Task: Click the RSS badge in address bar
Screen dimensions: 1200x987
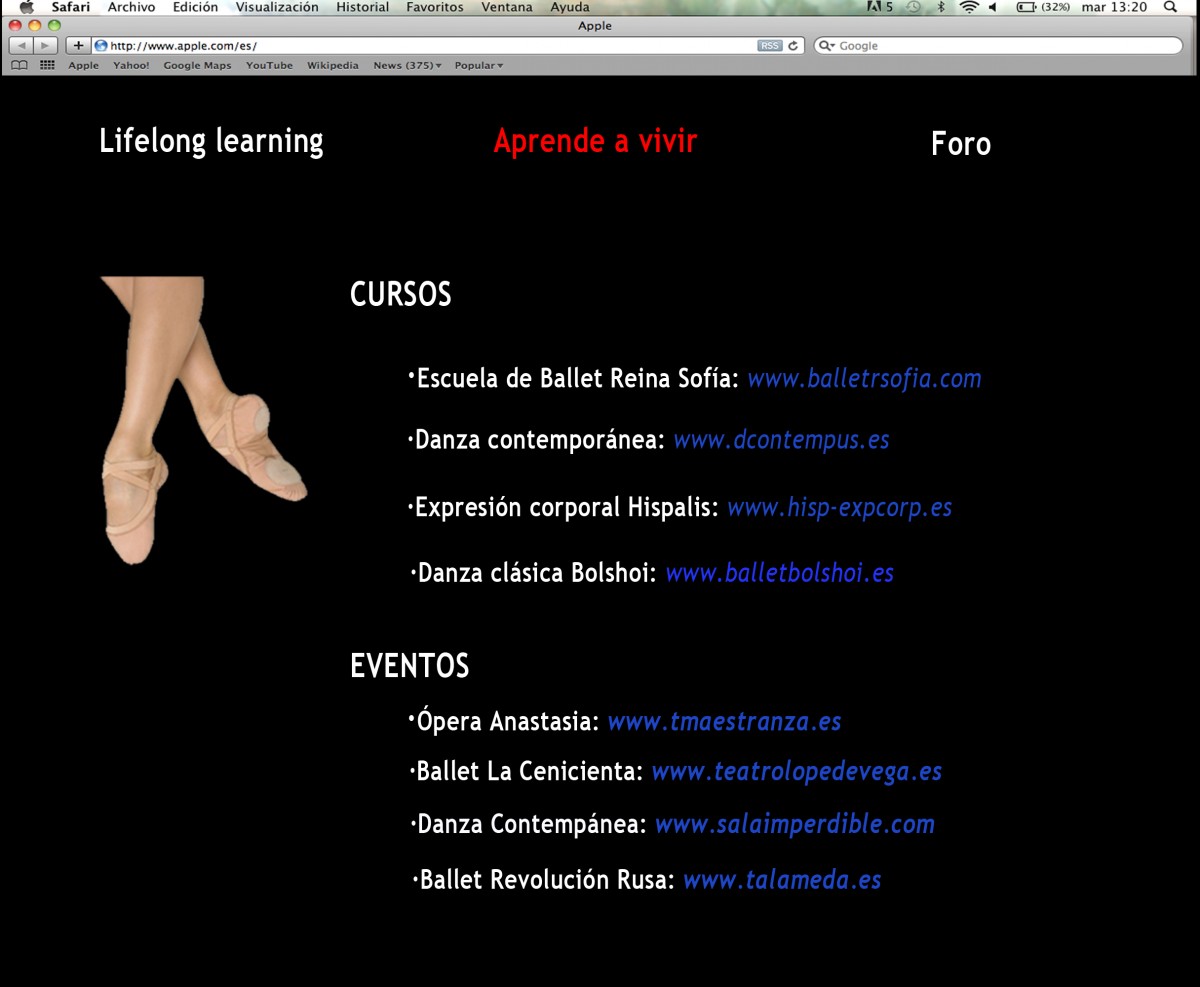Action: (x=770, y=46)
